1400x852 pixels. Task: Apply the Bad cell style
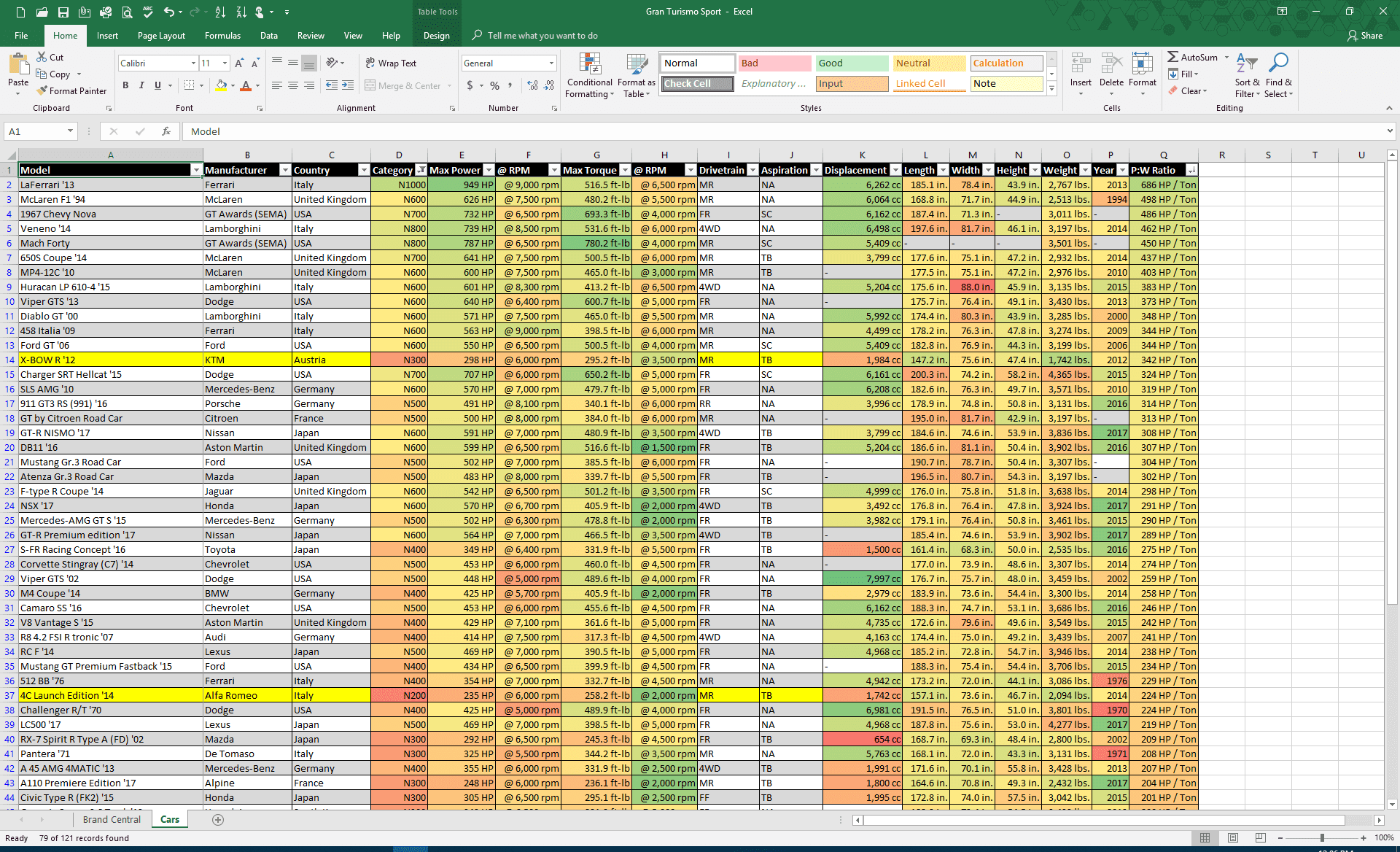click(x=774, y=63)
